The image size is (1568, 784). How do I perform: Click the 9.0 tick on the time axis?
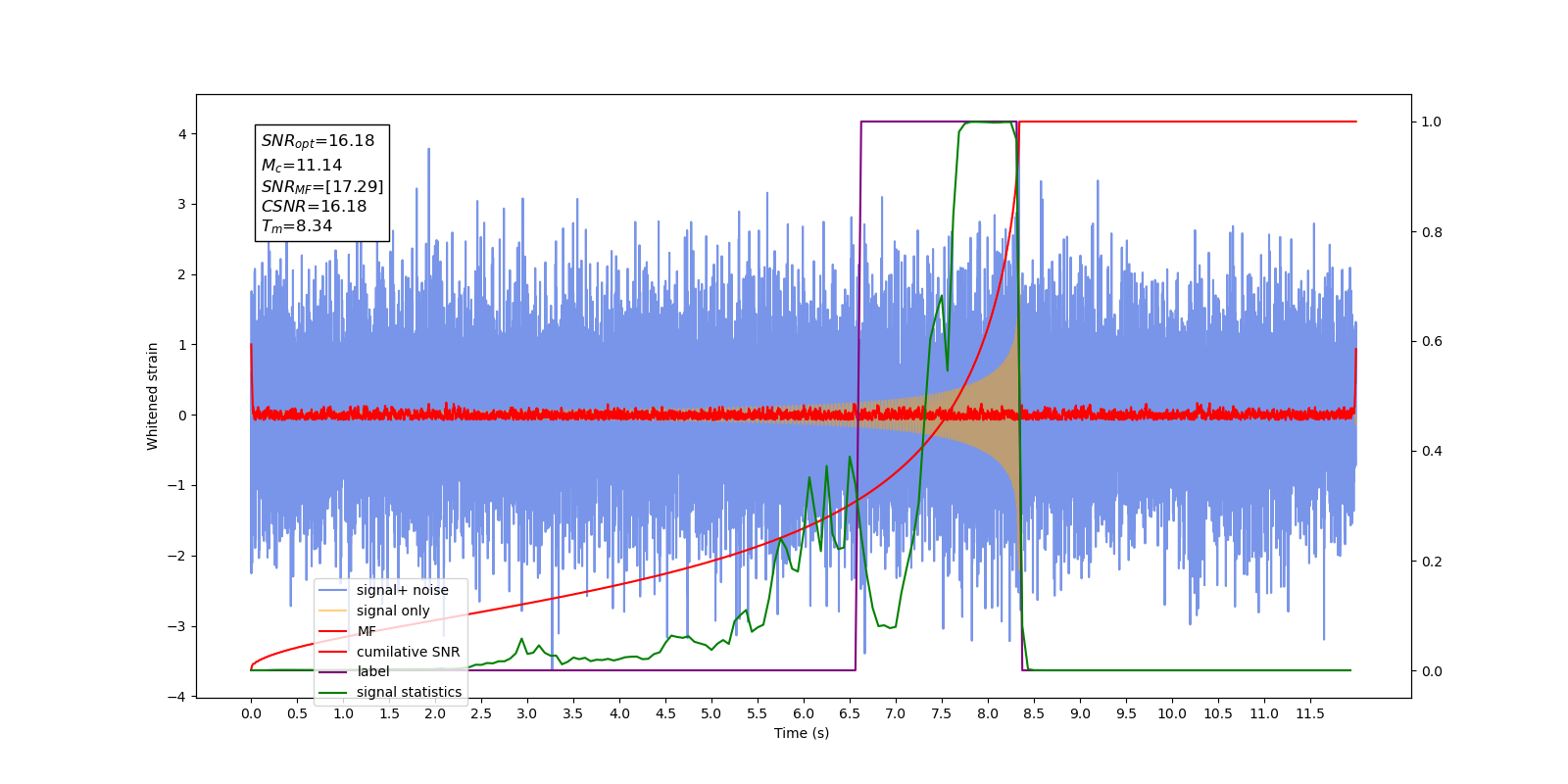pyautogui.click(x=1080, y=713)
